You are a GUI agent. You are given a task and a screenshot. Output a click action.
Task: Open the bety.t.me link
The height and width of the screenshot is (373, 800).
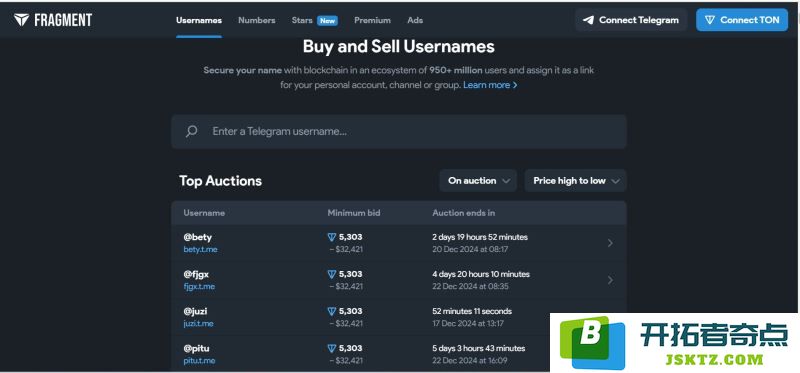[201, 250]
